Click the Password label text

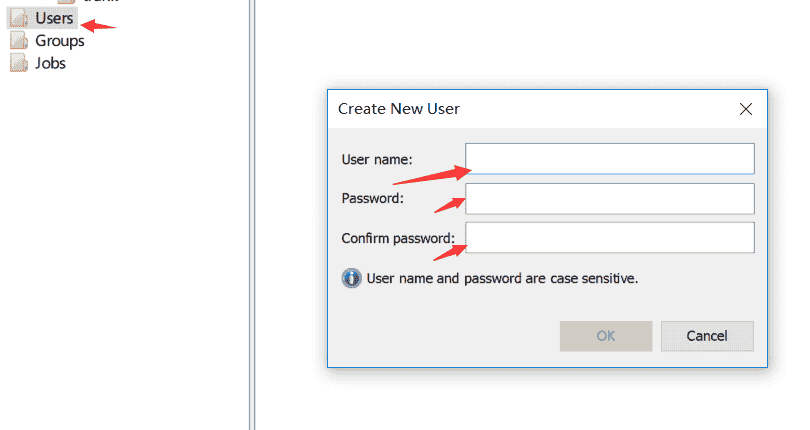tap(372, 198)
